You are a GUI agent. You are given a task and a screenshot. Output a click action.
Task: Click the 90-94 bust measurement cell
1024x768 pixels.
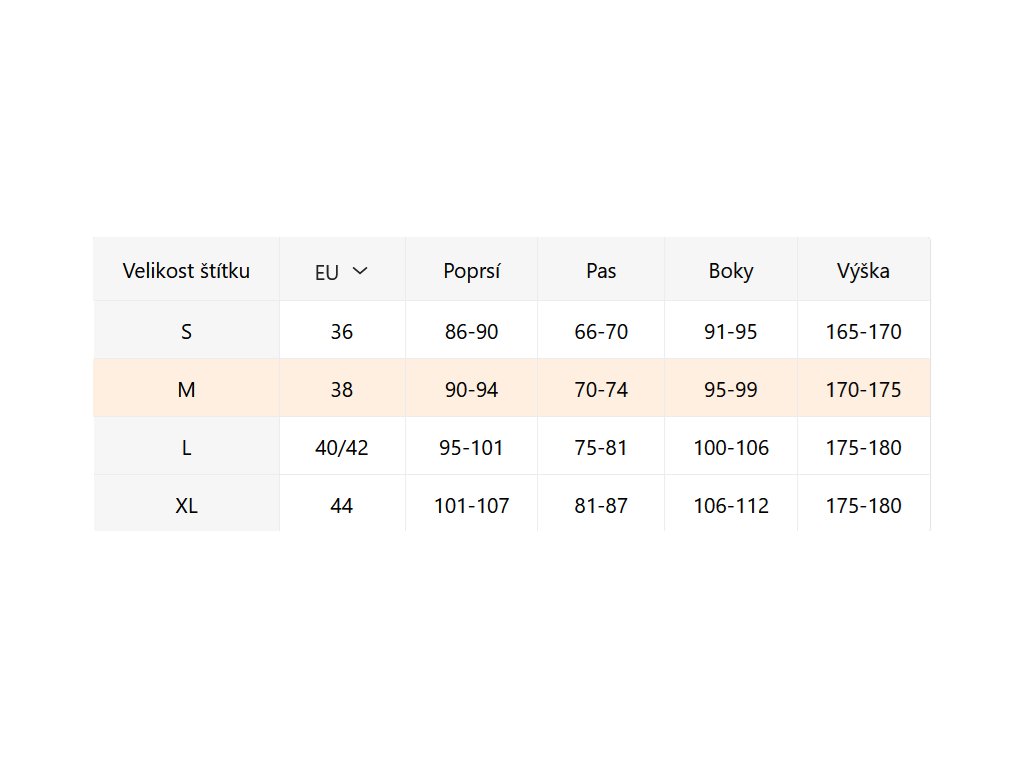471,390
